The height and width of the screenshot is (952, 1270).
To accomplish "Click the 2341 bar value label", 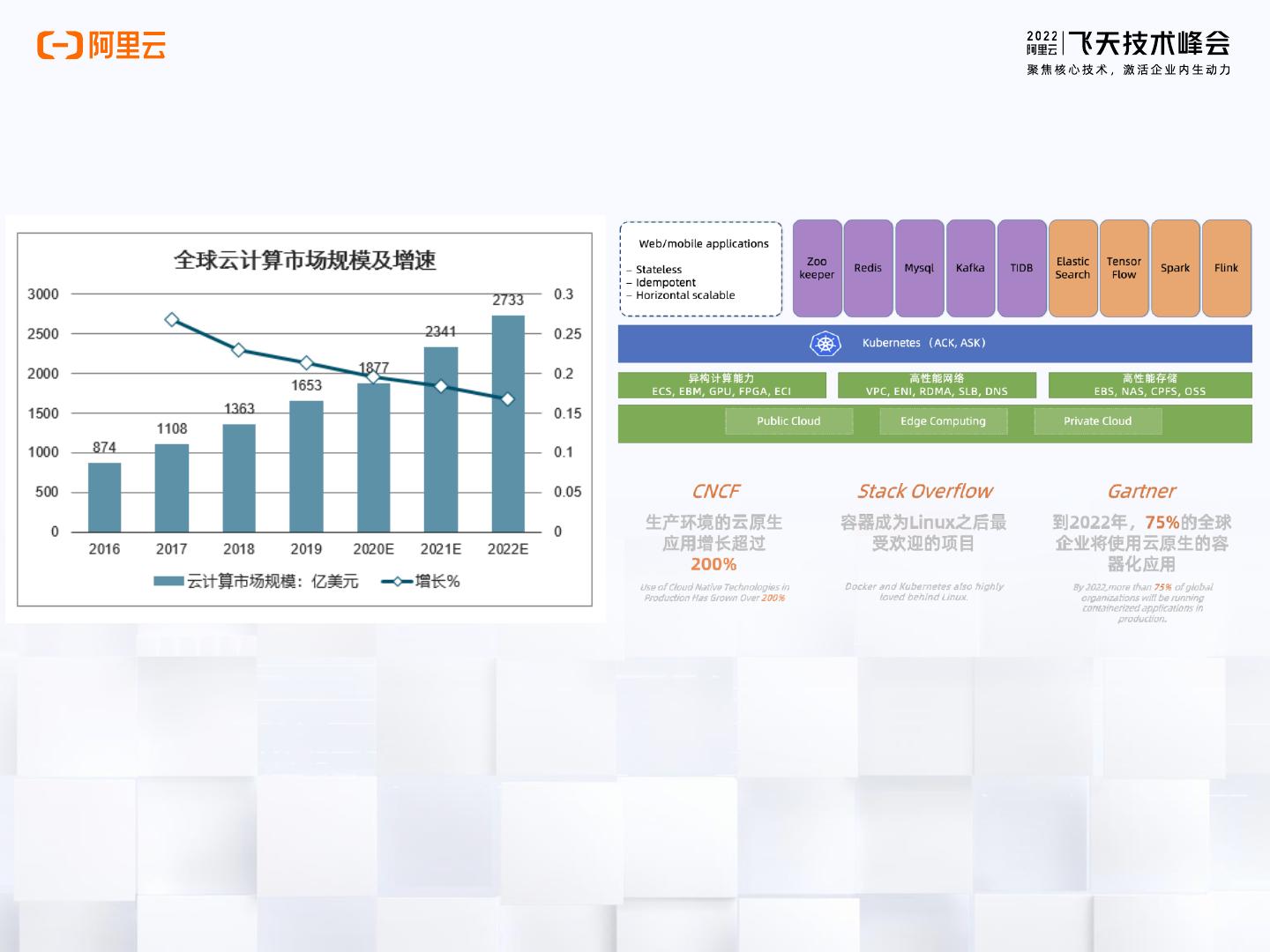I will (441, 331).
